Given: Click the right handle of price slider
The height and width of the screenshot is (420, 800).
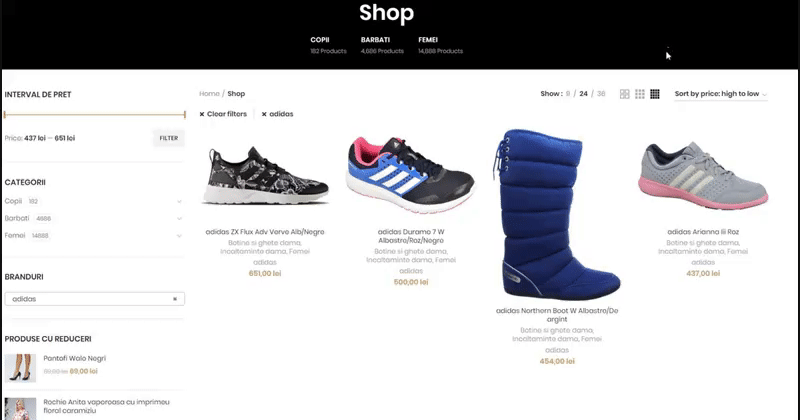Looking at the screenshot, I should click(x=184, y=115).
